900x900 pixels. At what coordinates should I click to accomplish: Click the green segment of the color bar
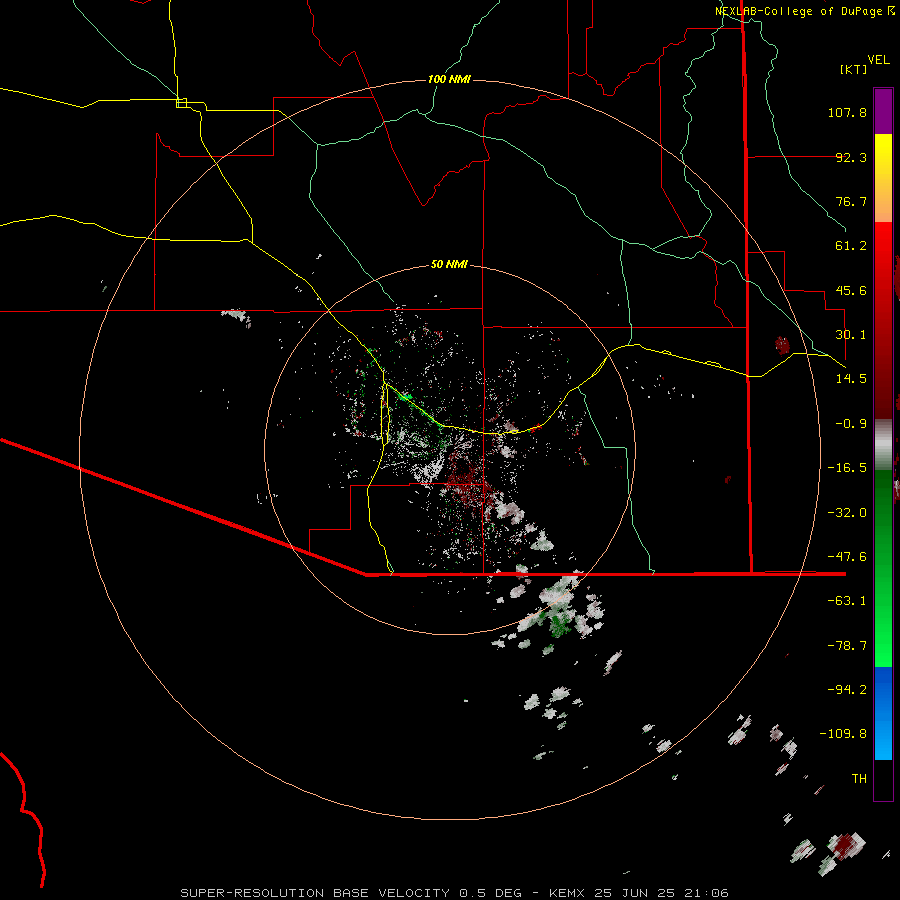tap(883, 568)
